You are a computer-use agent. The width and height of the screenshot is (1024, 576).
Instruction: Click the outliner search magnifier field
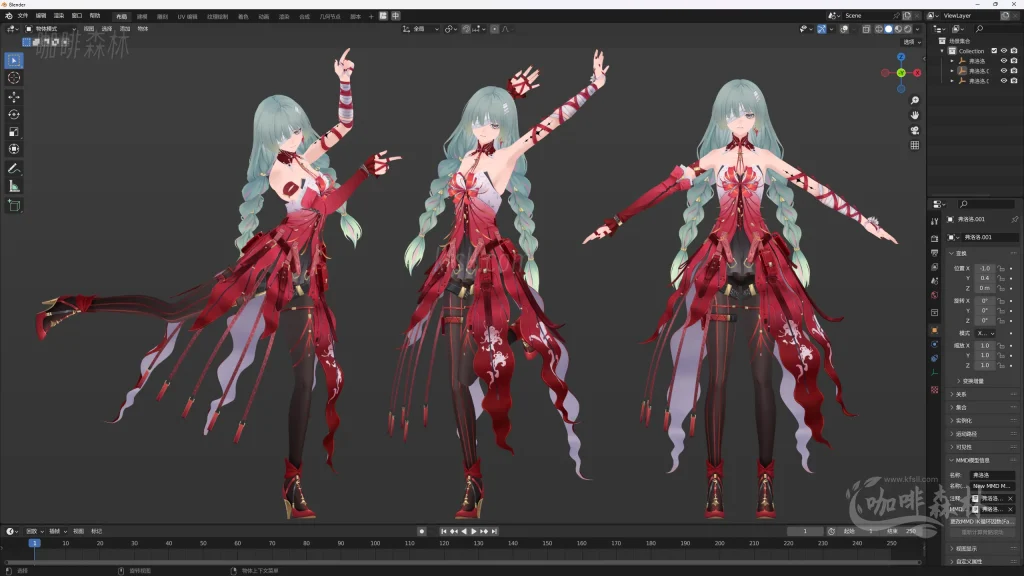tap(997, 29)
